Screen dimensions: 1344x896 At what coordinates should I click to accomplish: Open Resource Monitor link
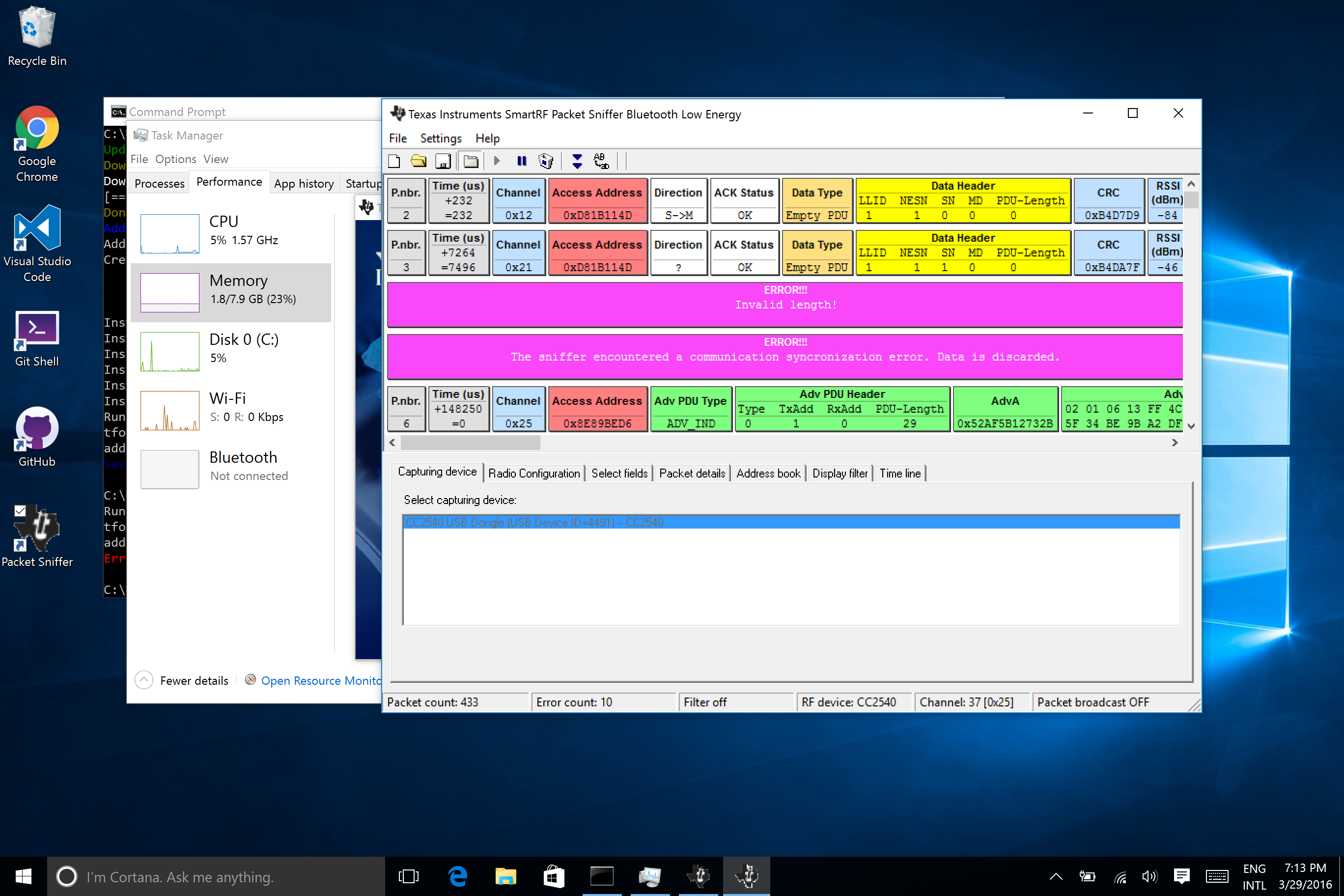320,680
